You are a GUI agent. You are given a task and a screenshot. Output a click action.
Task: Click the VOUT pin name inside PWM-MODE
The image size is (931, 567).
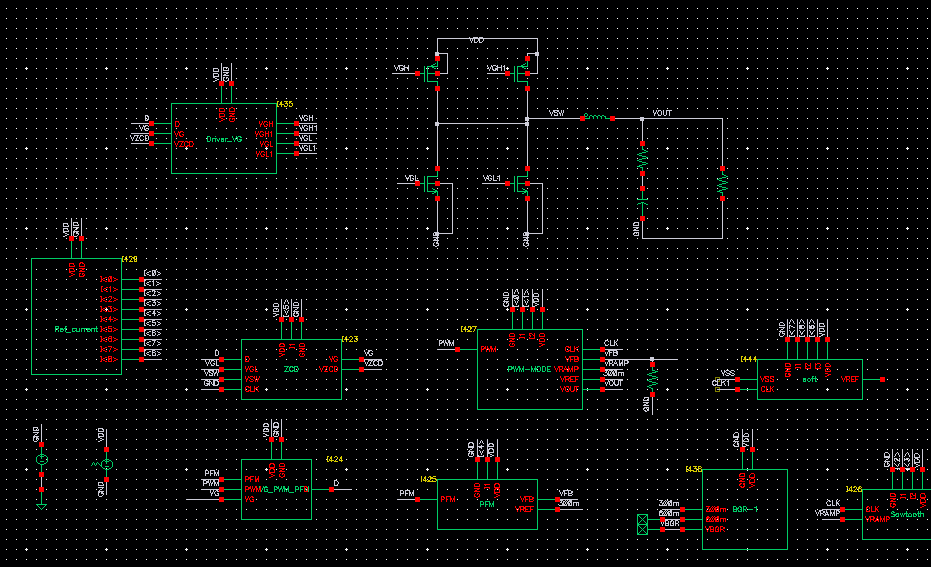pos(569,389)
